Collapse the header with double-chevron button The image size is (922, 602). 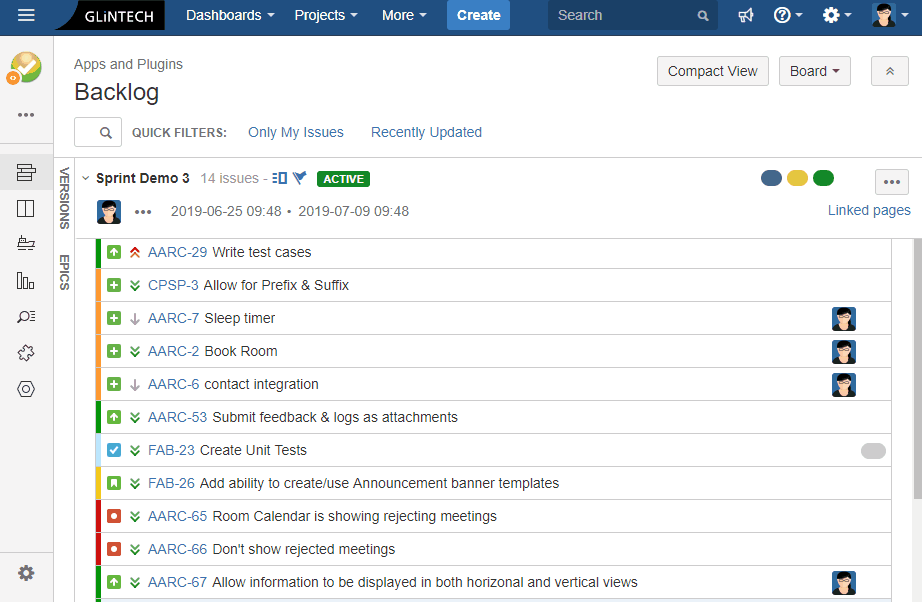coord(890,71)
